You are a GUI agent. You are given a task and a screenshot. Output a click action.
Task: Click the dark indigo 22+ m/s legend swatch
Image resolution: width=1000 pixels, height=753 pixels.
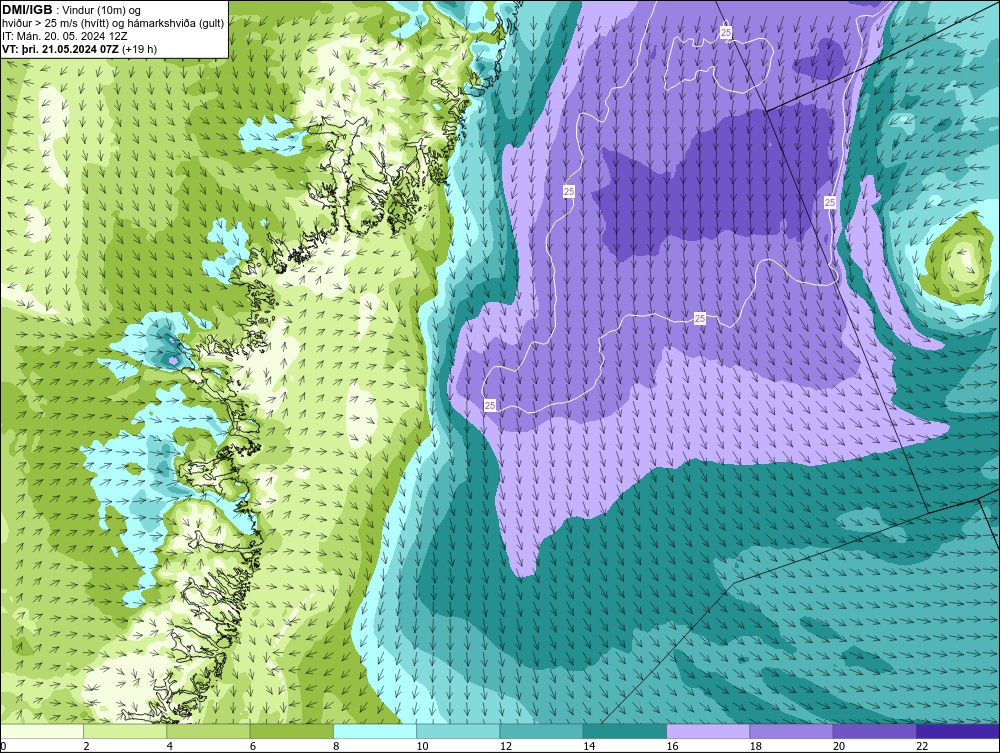coord(958,731)
